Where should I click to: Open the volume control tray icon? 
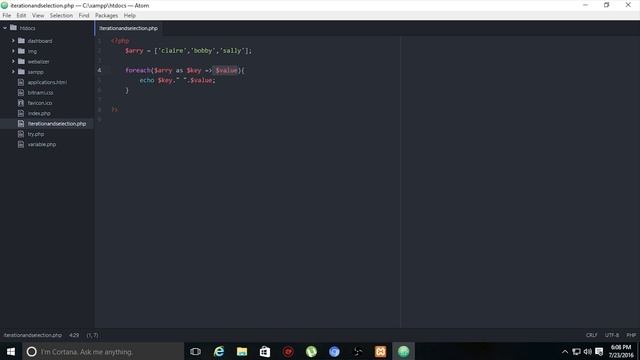point(588,351)
